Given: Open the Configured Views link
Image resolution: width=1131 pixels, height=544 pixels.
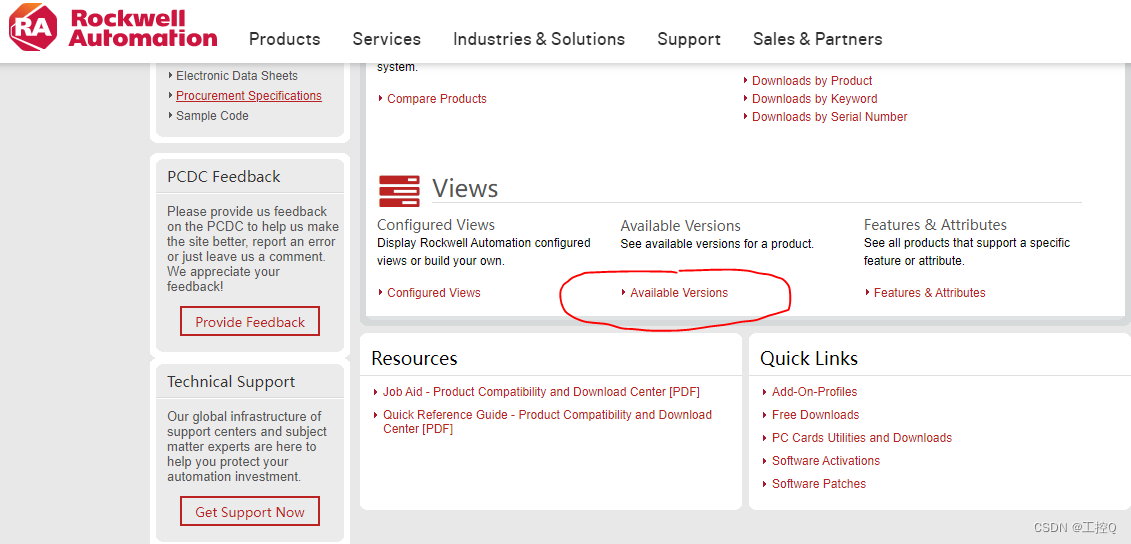Looking at the screenshot, I should (x=434, y=293).
